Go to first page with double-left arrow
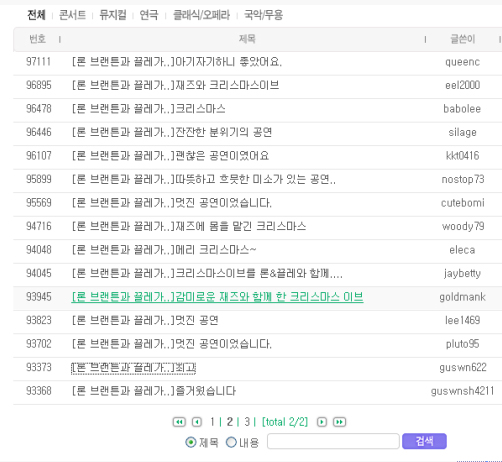 click(x=179, y=422)
